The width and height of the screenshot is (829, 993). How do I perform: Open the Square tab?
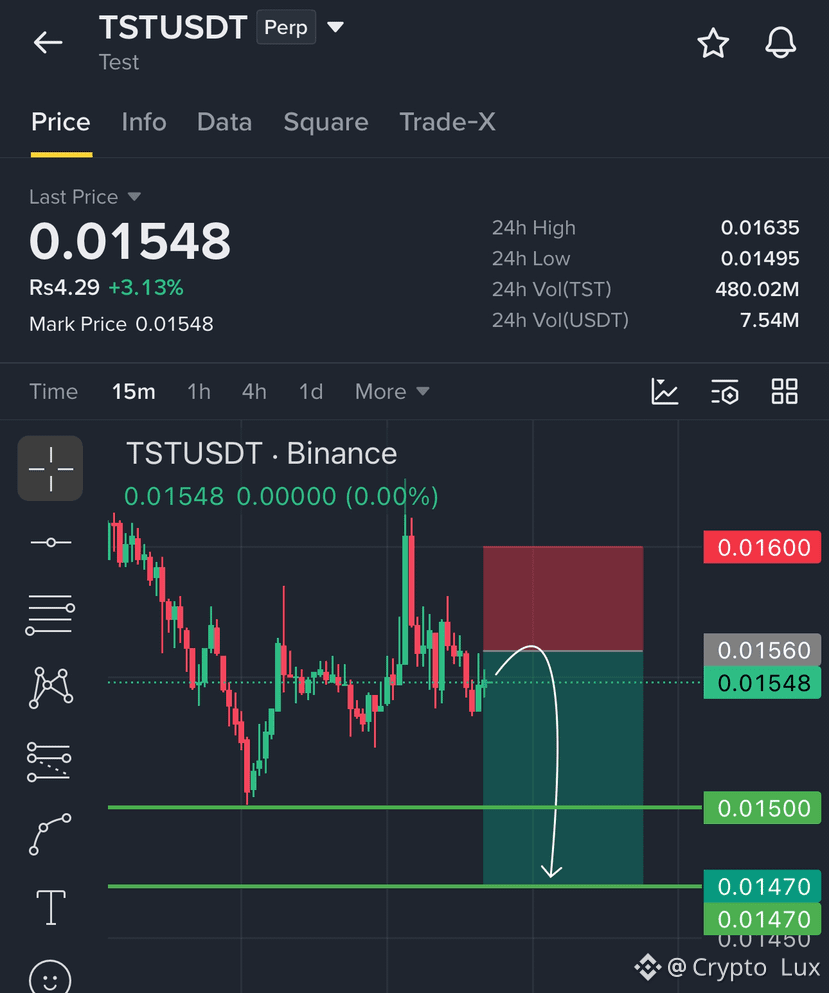(x=326, y=122)
